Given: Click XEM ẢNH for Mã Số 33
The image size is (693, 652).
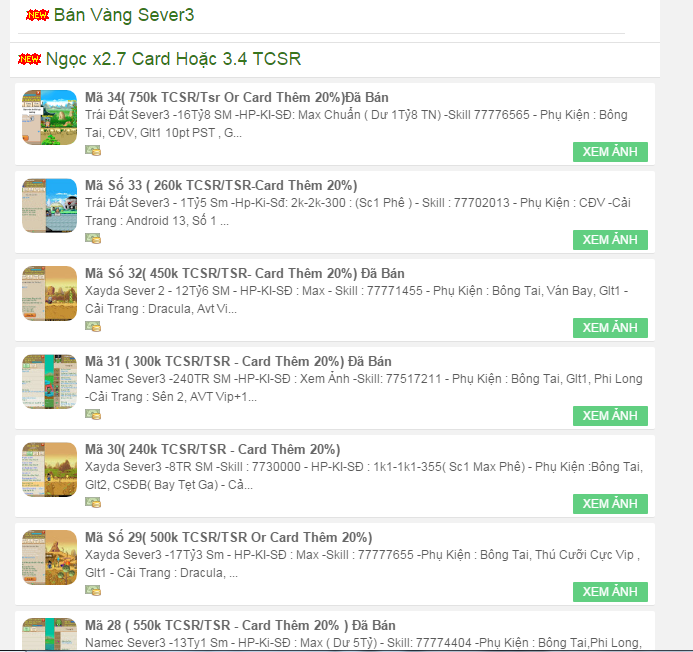Looking at the screenshot, I should click(x=610, y=240).
